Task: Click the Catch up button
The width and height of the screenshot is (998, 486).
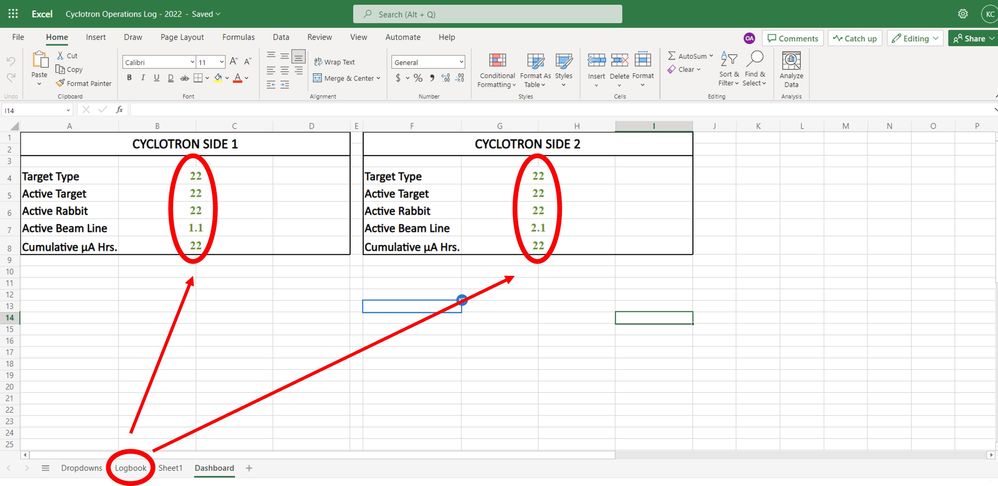Action: (x=855, y=38)
